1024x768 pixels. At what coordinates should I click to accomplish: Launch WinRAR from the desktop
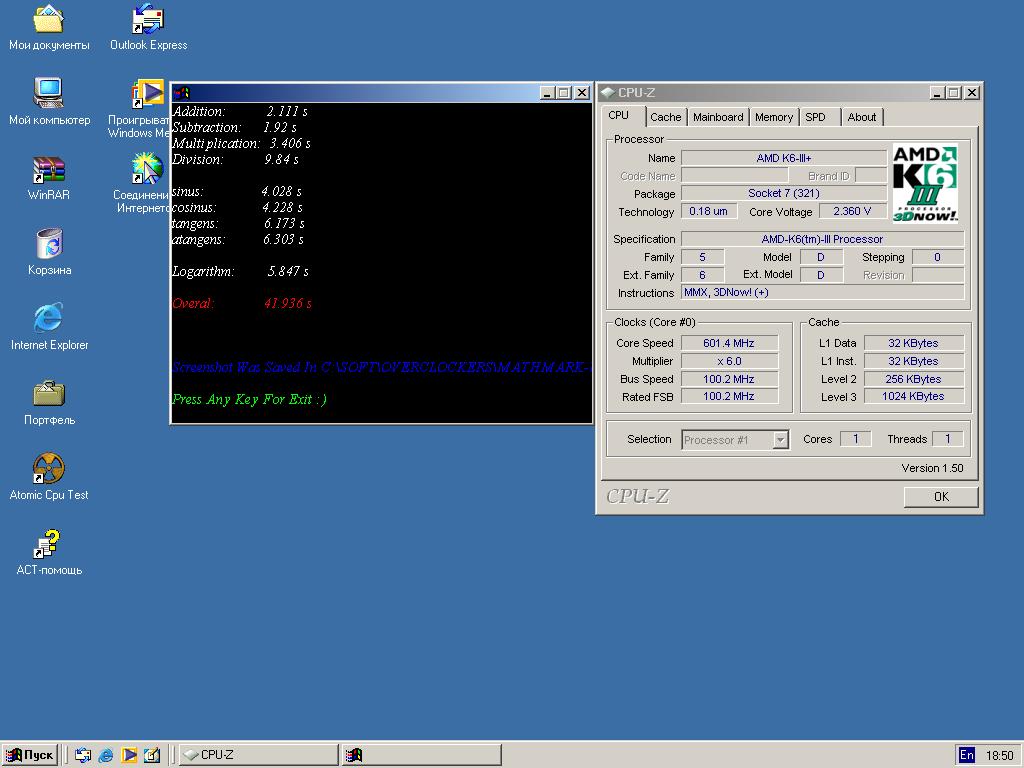pyautogui.click(x=49, y=178)
